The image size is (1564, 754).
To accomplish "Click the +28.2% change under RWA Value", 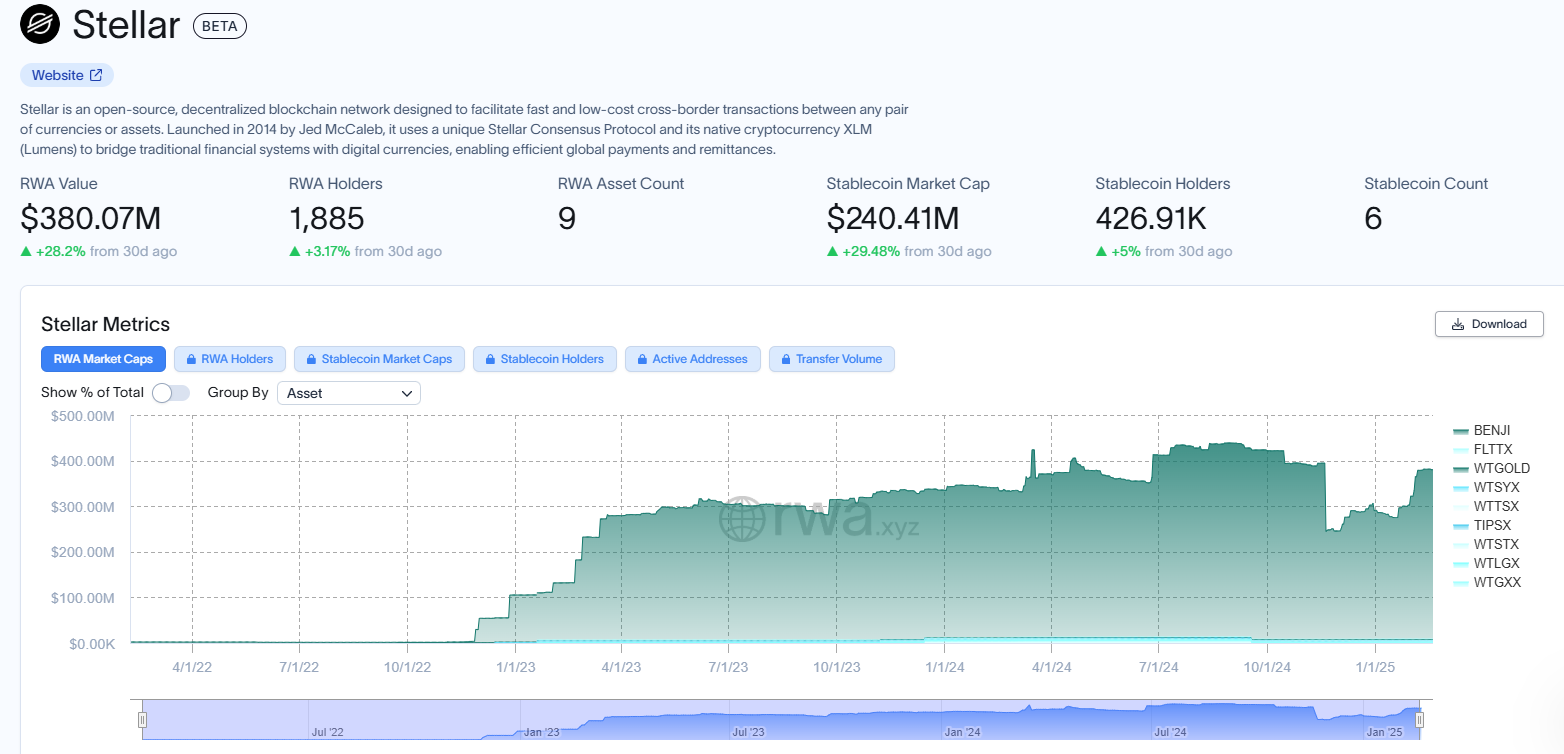I will click(60, 251).
